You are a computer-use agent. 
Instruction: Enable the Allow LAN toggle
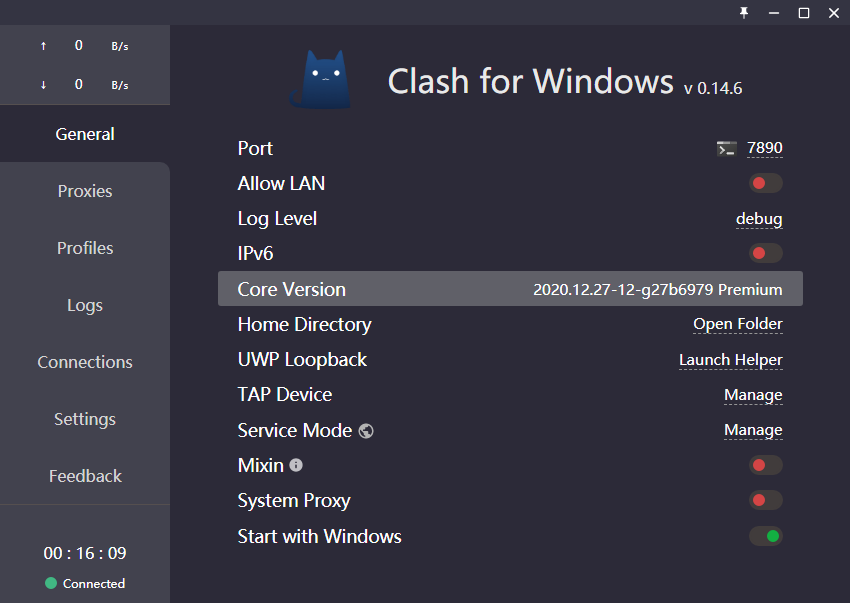point(765,183)
